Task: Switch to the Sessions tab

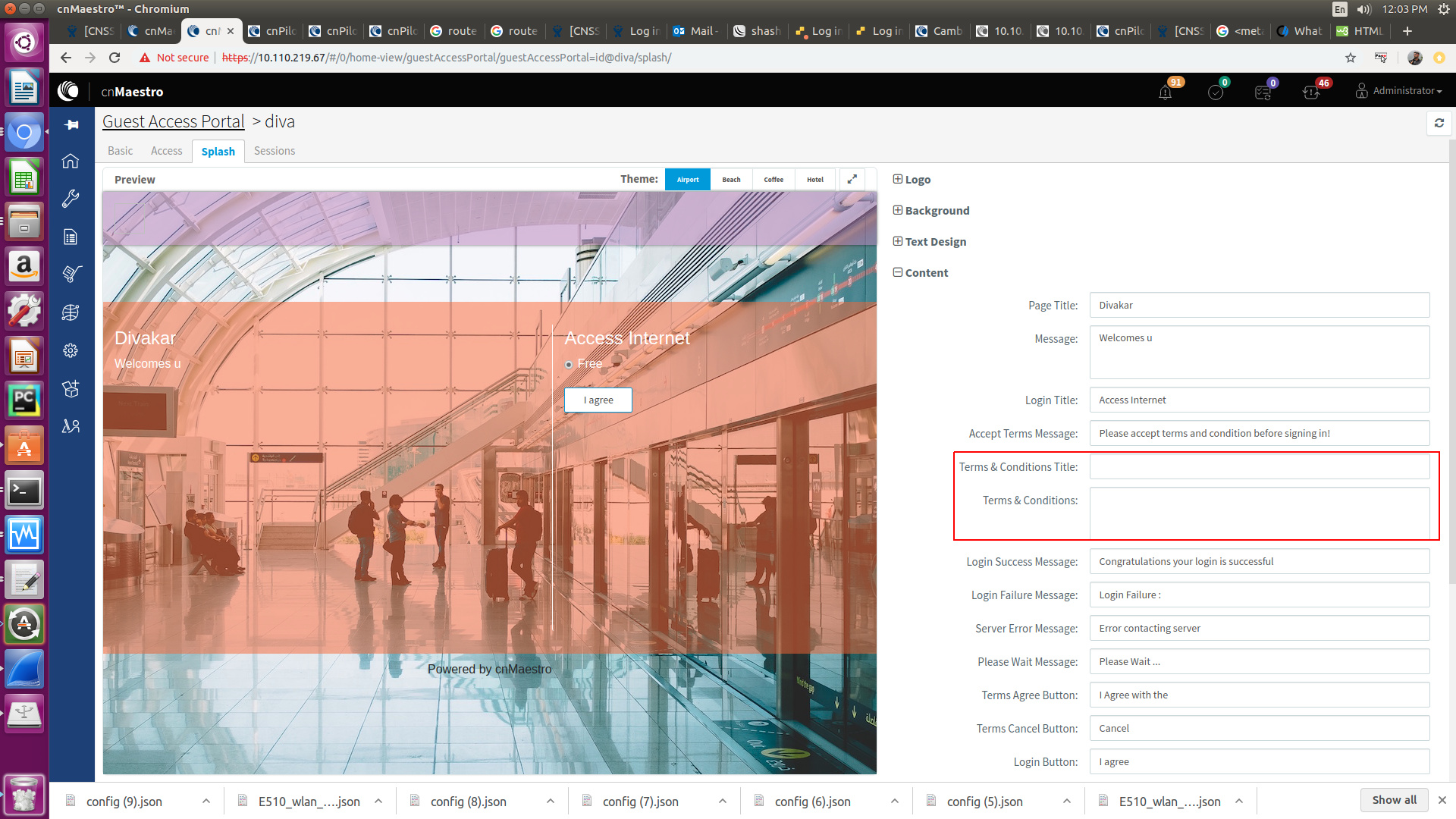Action: [x=275, y=151]
